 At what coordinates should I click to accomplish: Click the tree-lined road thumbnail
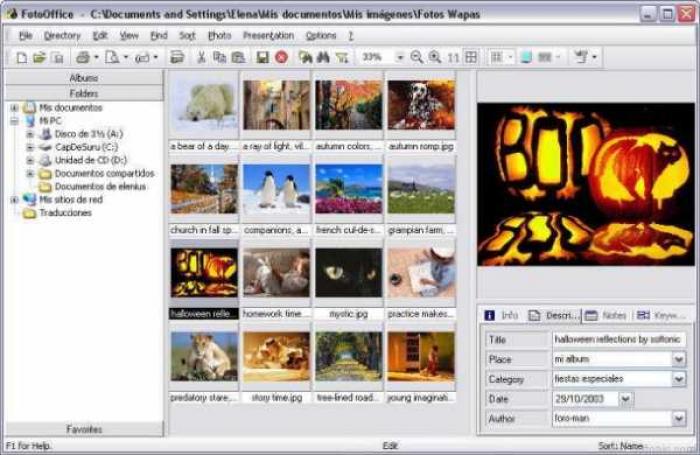tap(349, 356)
